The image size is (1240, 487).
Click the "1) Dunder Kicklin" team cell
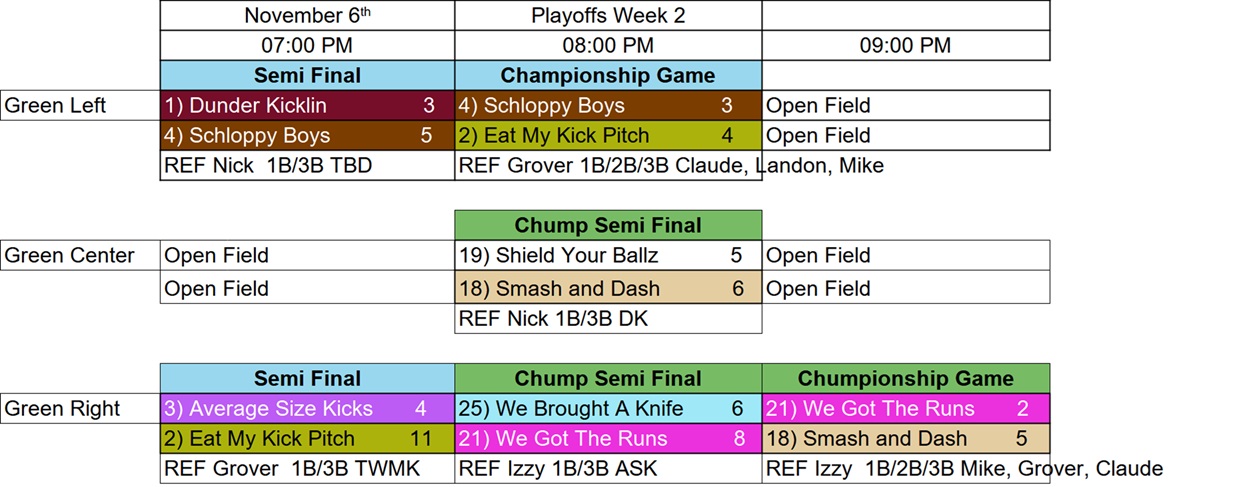(x=307, y=106)
